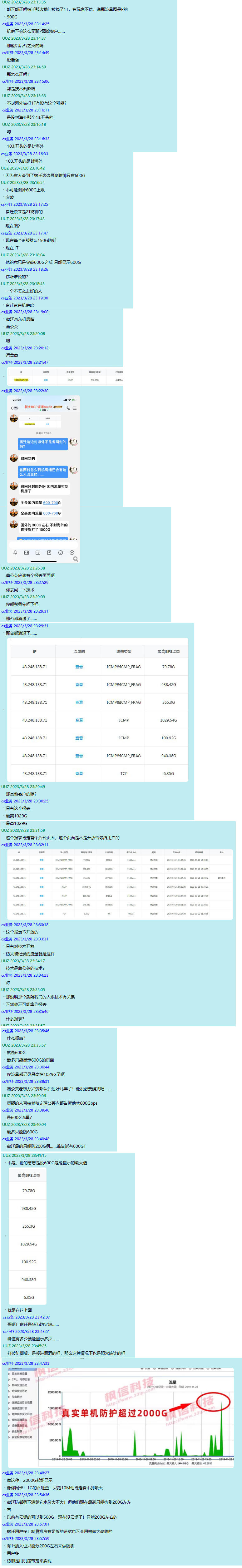Open 查看 link in 940.38G row of large table
This screenshot has height=1568, width=242.
coord(79,755)
